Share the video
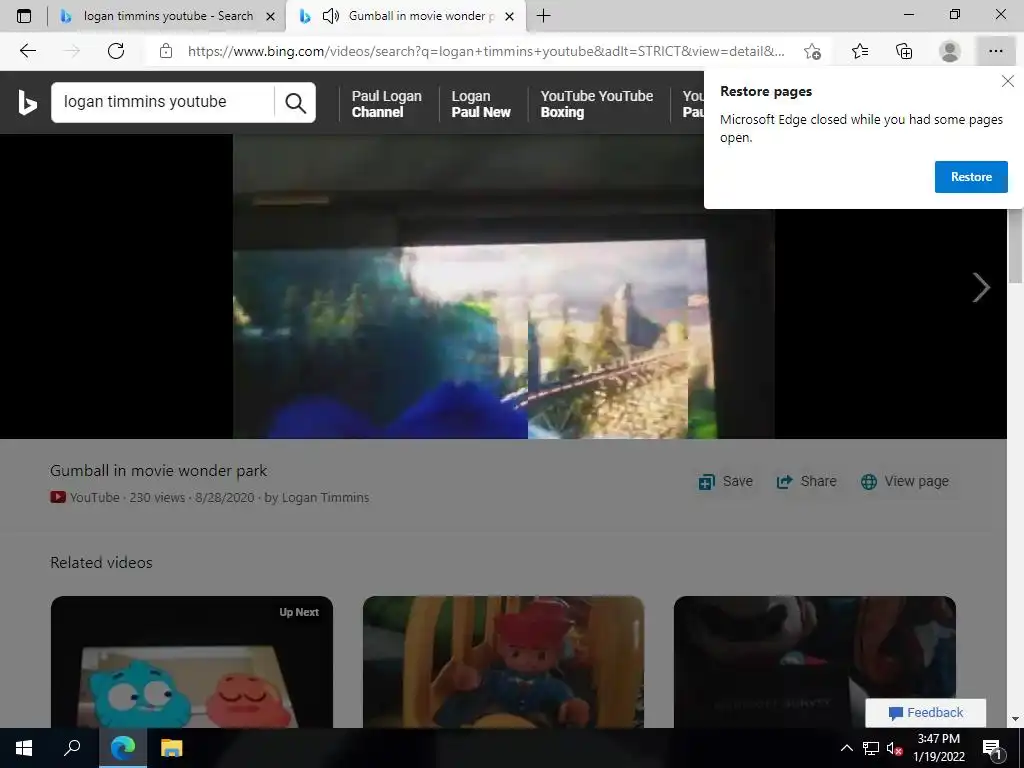 (806, 481)
